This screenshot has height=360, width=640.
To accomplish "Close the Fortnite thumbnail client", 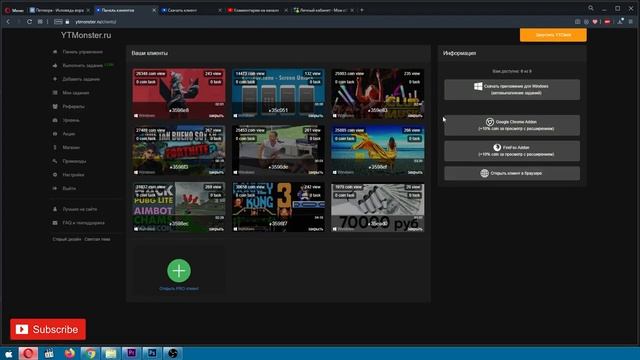I will click(216, 173).
